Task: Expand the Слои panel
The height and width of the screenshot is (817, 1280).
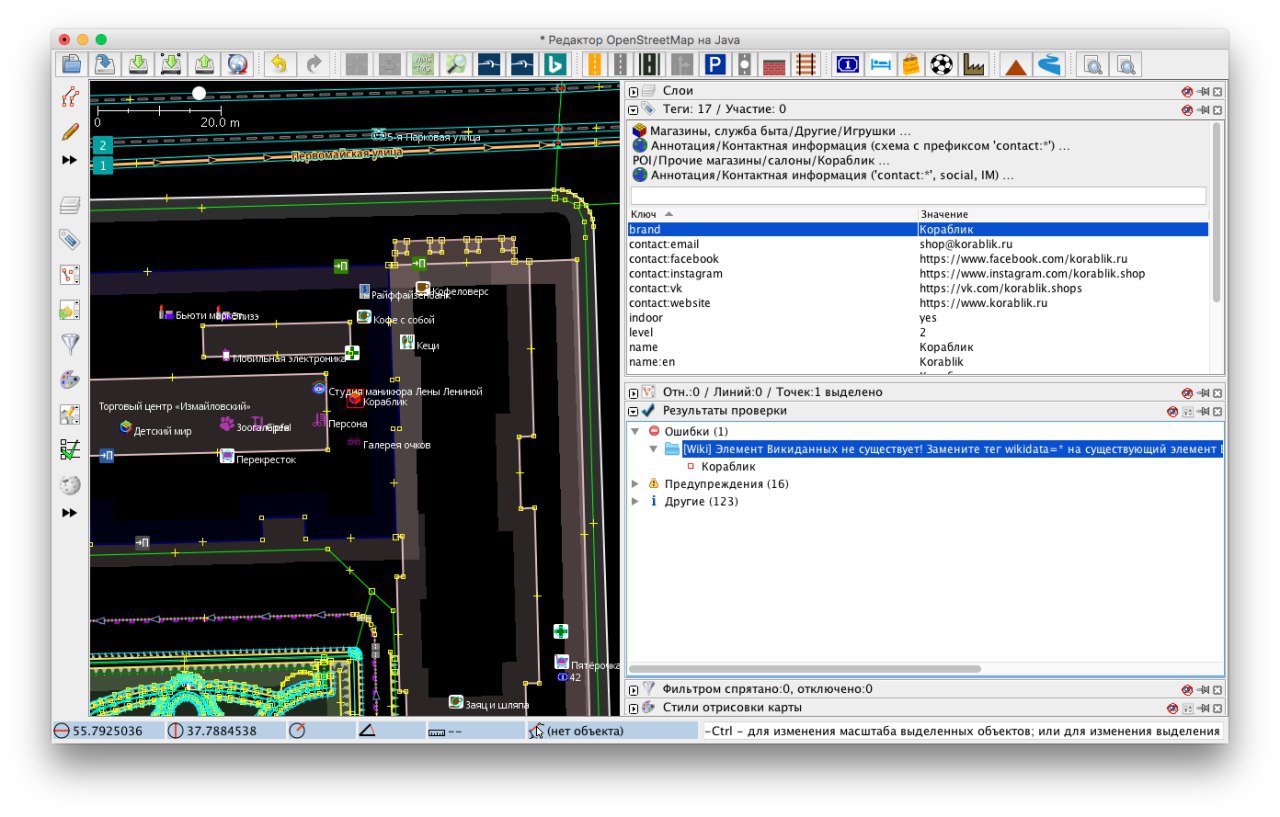Action: click(633, 91)
